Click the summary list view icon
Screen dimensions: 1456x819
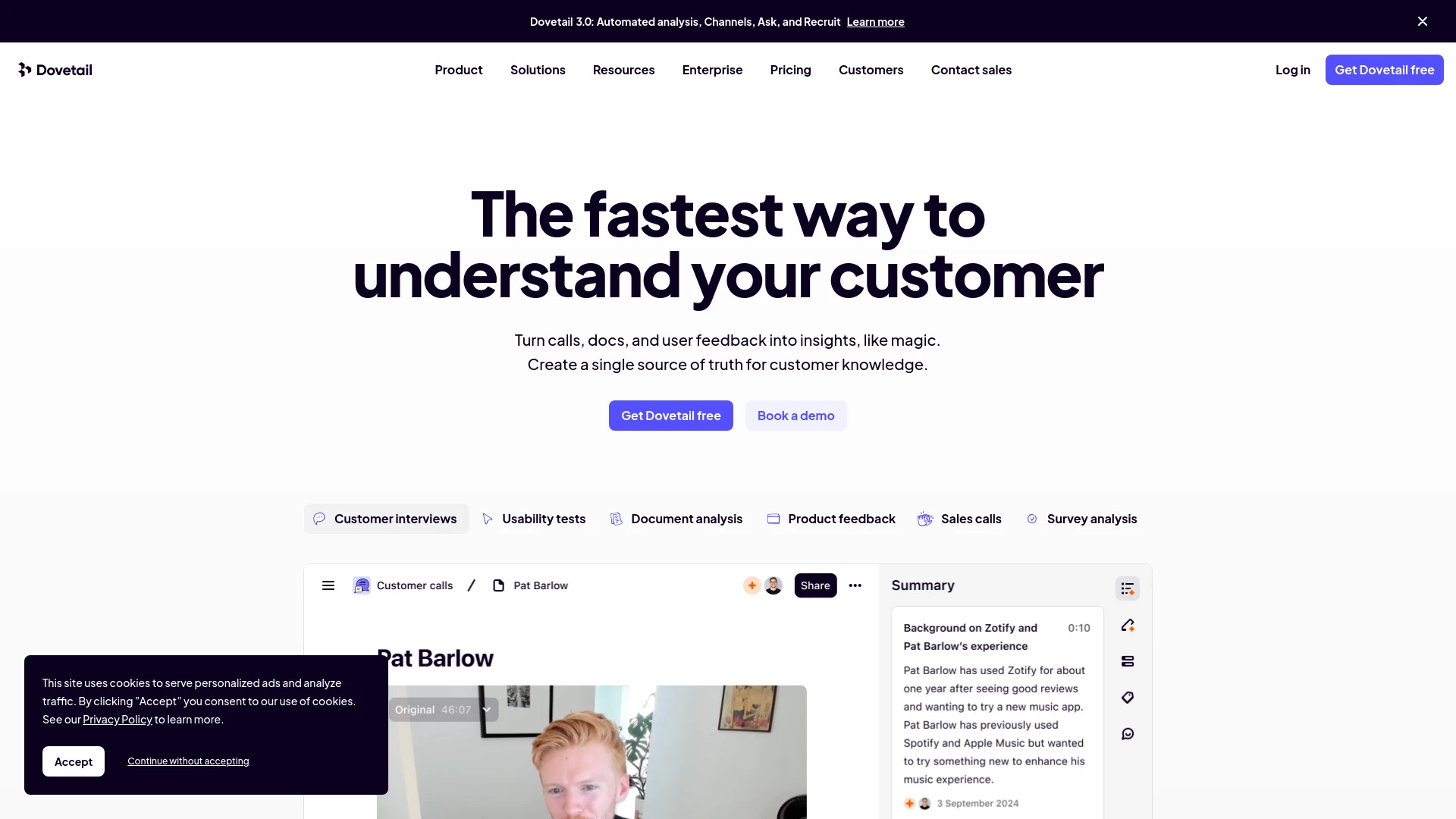click(1127, 588)
